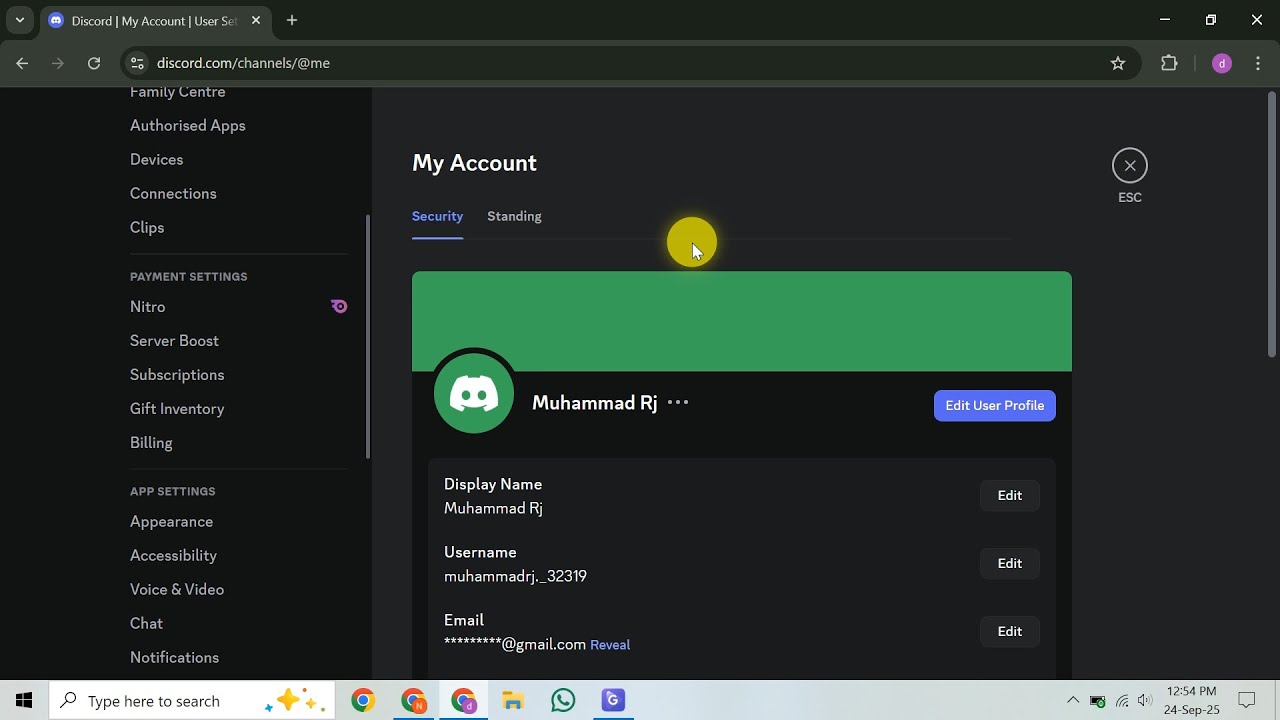Go back with the browser back arrow
This screenshot has width=1280, height=720.
22,63
